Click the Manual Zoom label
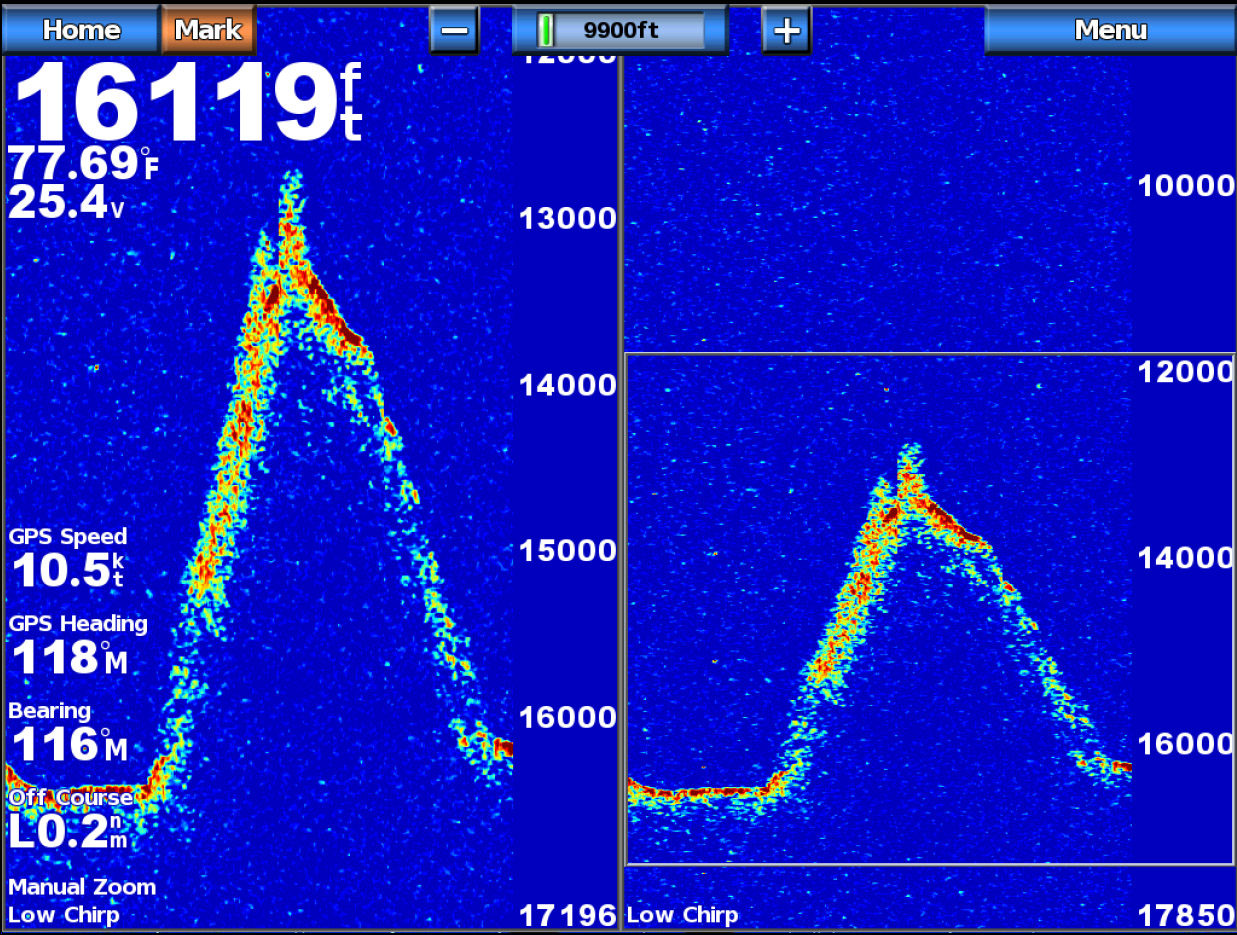The image size is (1237, 935). (x=82, y=887)
